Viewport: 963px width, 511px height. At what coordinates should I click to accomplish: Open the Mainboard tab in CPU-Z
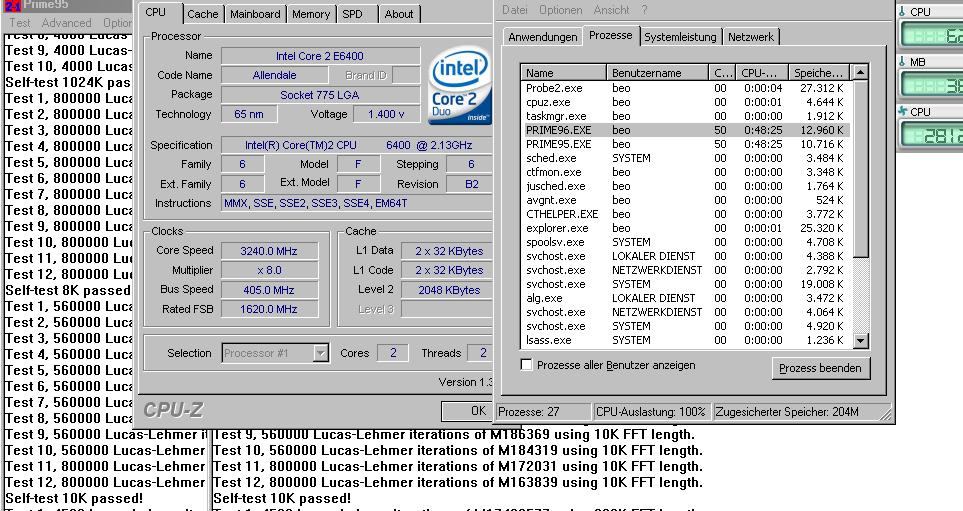click(x=255, y=14)
